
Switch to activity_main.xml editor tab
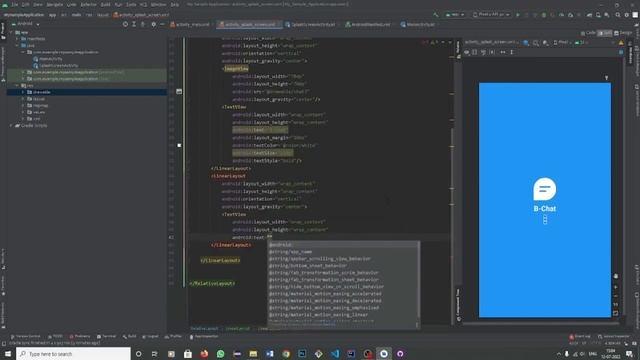[x=190, y=24]
